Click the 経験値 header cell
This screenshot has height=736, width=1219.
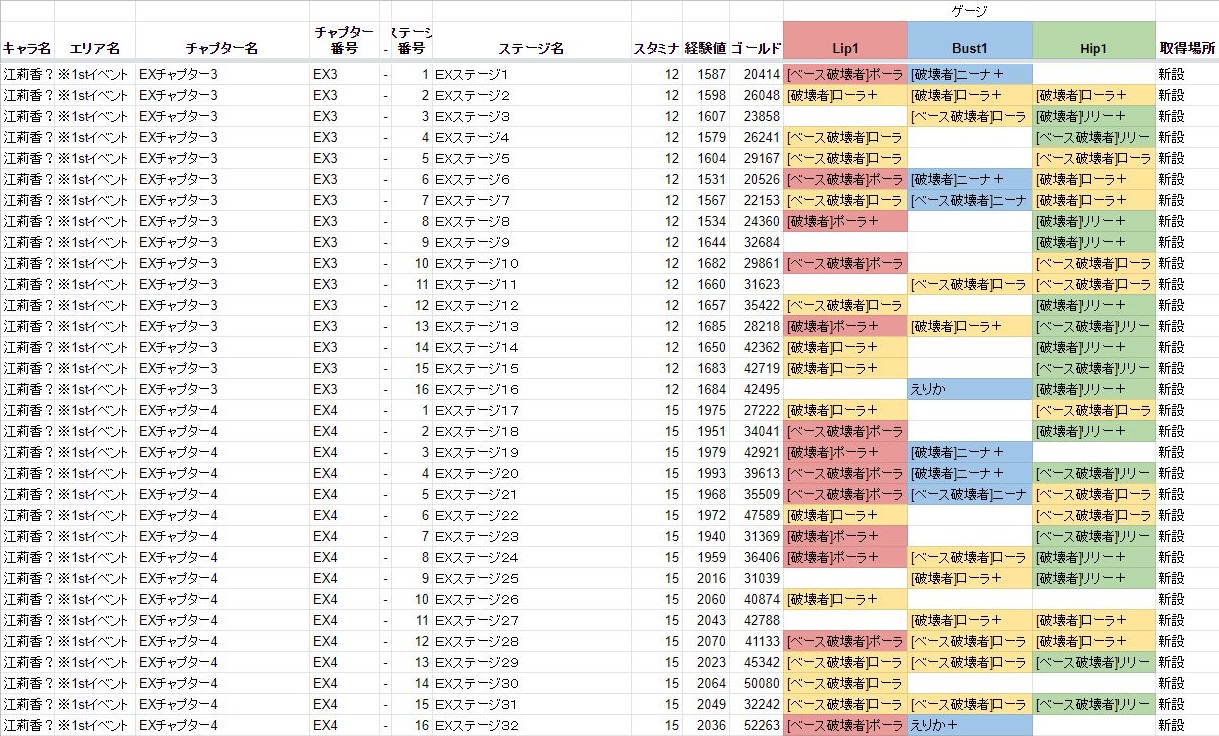pos(705,48)
